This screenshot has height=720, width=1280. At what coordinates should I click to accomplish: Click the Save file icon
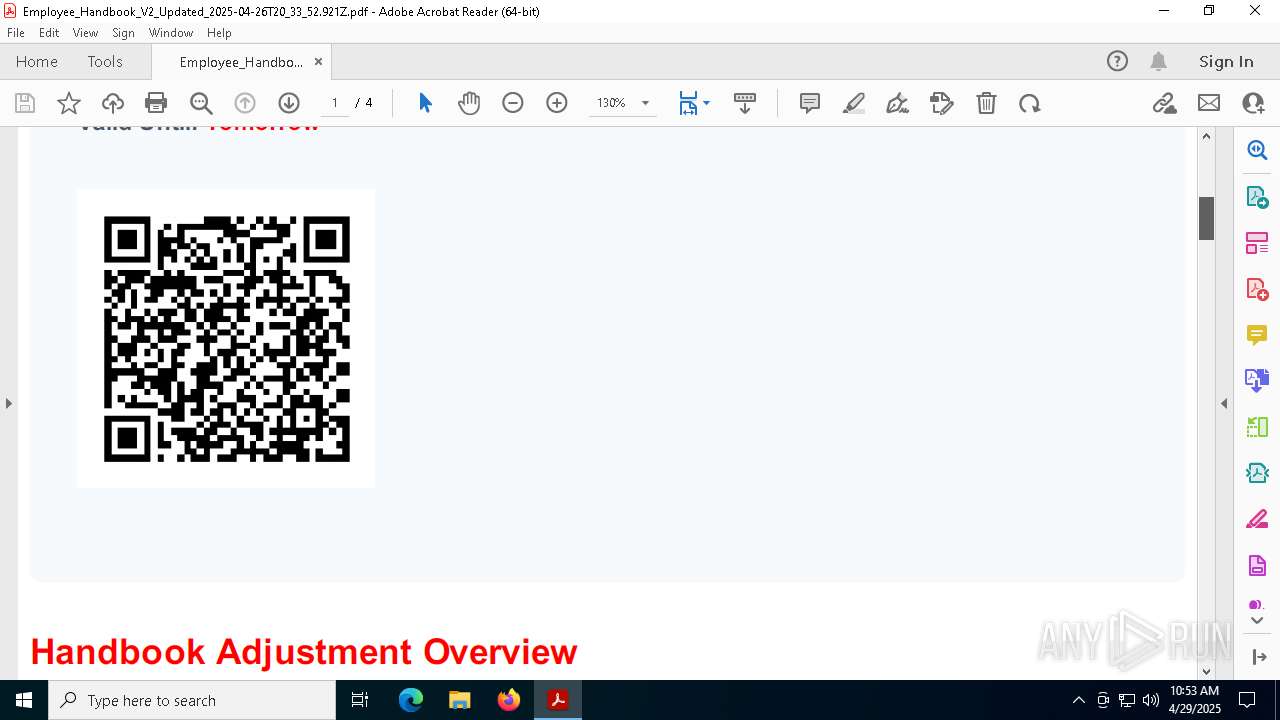click(25, 103)
